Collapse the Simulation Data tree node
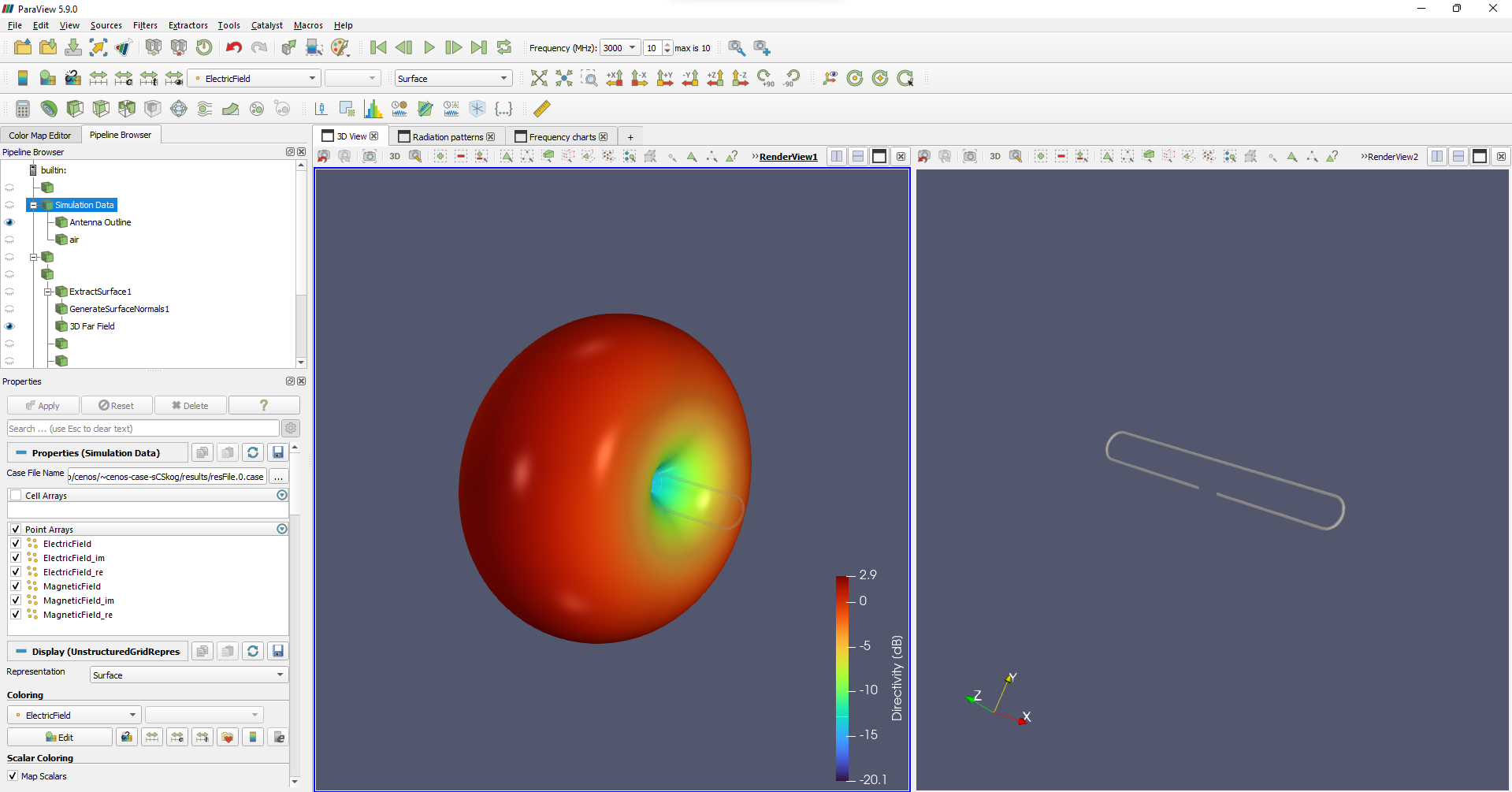The image size is (1512, 792). click(x=33, y=205)
